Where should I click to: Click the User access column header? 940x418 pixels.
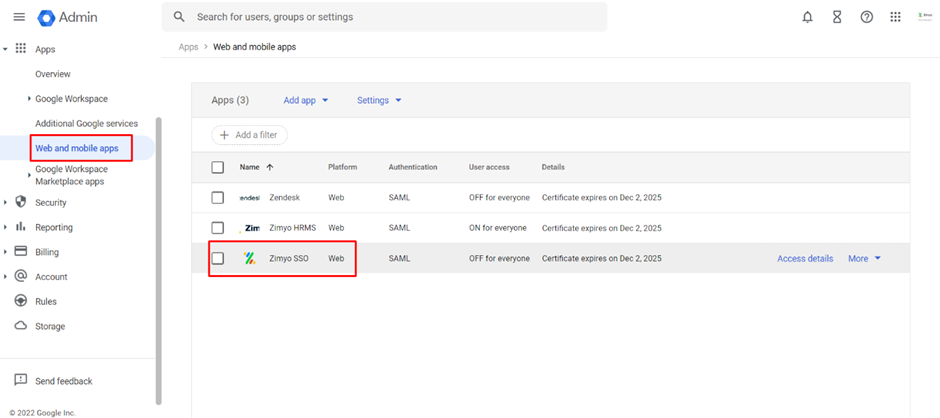click(x=489, y=167)
